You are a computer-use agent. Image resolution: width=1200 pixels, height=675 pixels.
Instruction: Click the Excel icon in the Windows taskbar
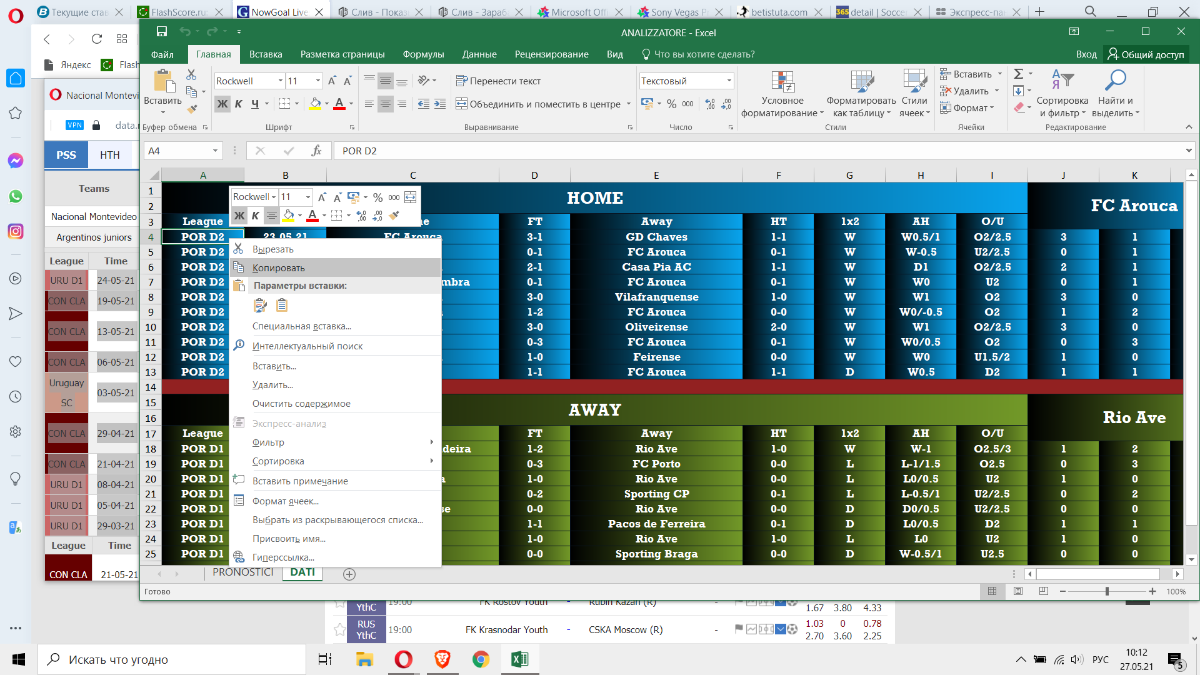(x=520, y=659)
